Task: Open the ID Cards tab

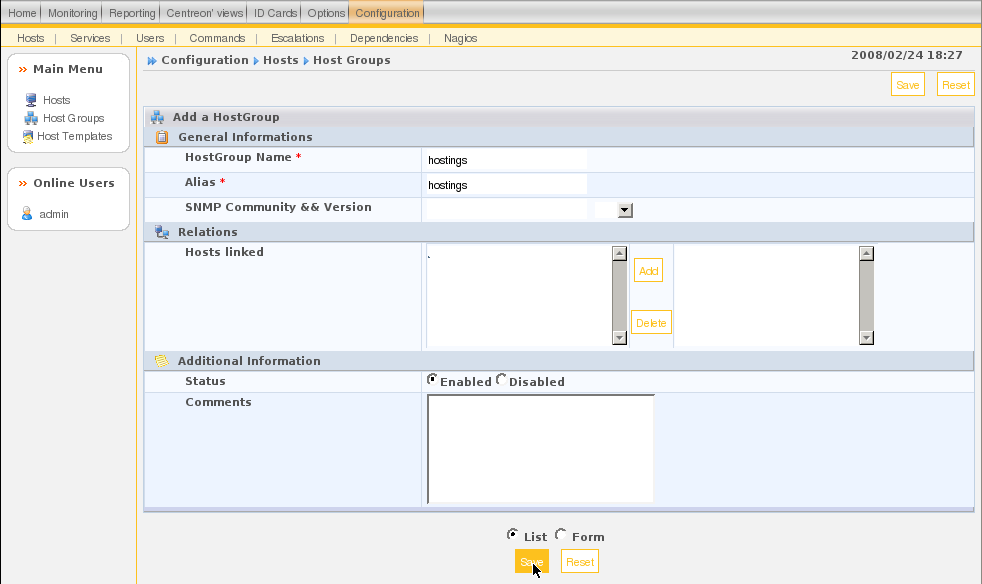Action: [x=275, y=13]
